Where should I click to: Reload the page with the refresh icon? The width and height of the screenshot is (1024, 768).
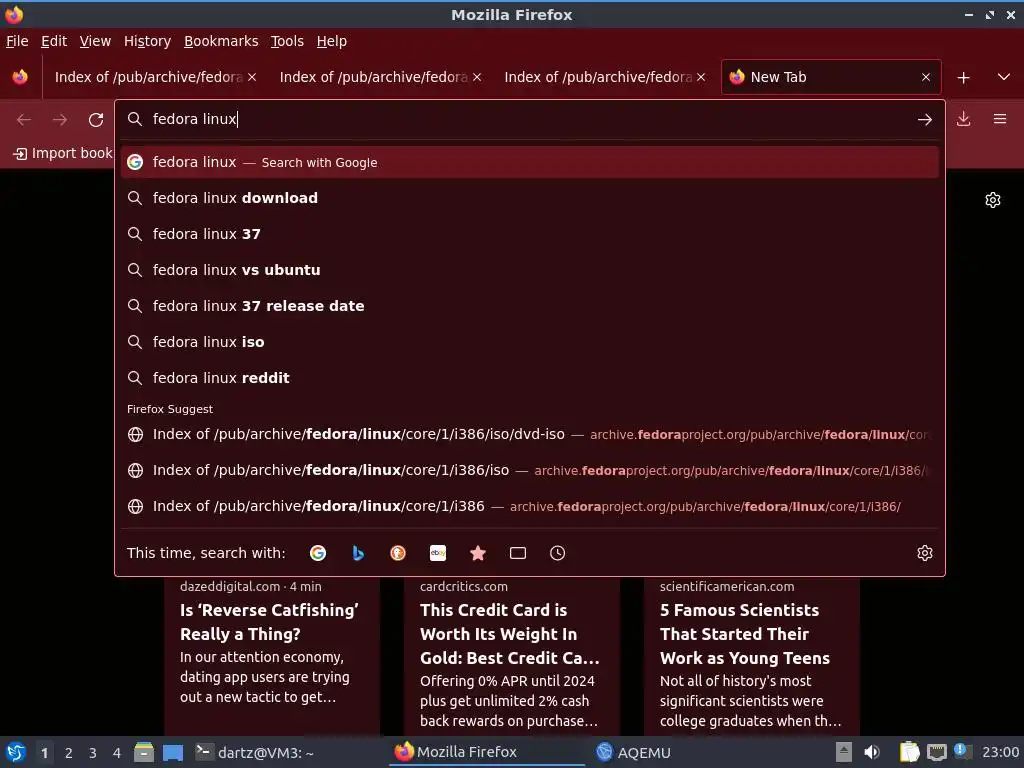click(96, 120)
